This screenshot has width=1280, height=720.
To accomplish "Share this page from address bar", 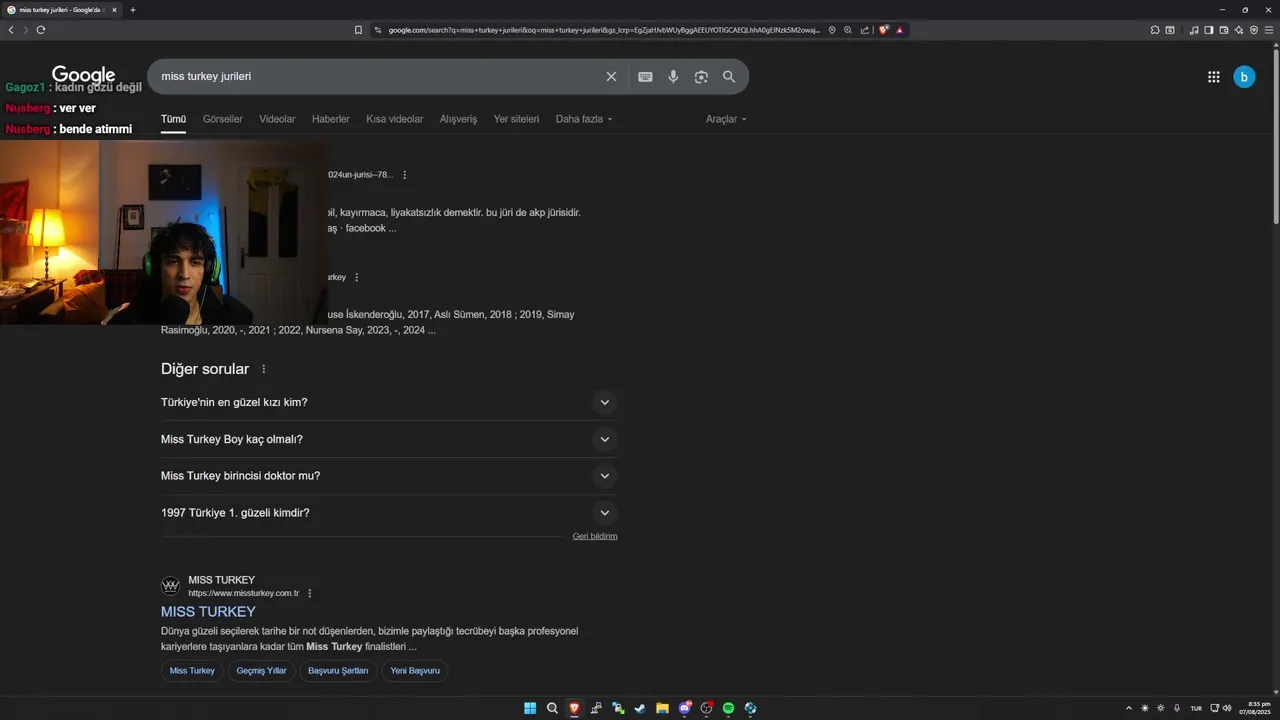I will tap(864, 30).
